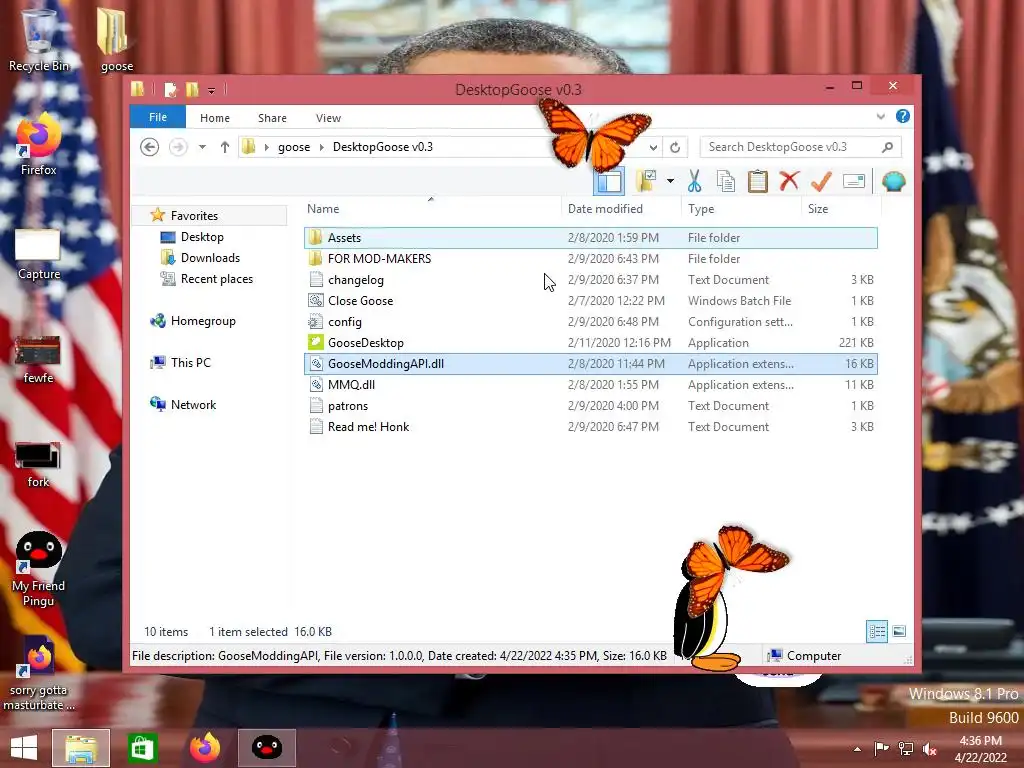Image resolution: width=1024 pixels, height=768 pixels.
Task: Expand the ribbon with the chevron
Action: tap(880, 116)
